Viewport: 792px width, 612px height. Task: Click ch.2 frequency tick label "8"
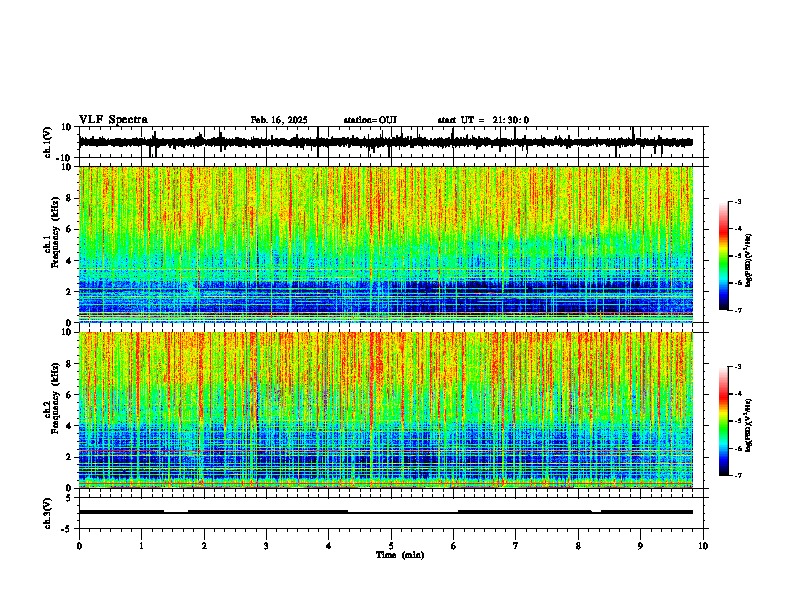(x=70, y=364)
